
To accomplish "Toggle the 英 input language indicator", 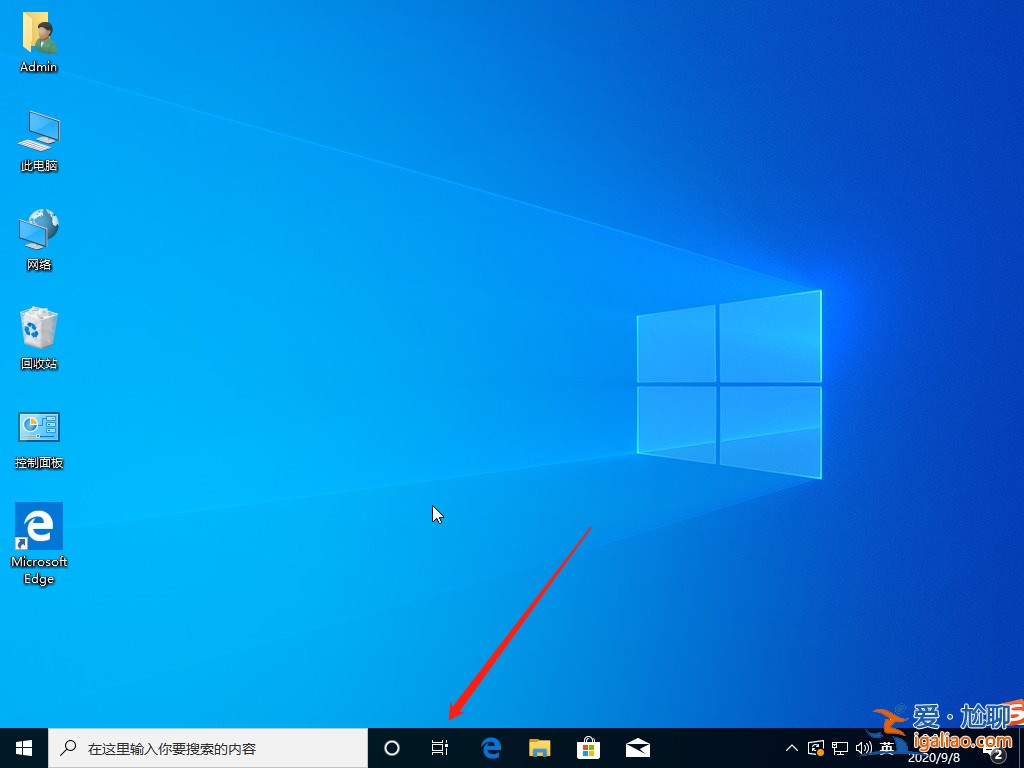I will pos(888,747).
